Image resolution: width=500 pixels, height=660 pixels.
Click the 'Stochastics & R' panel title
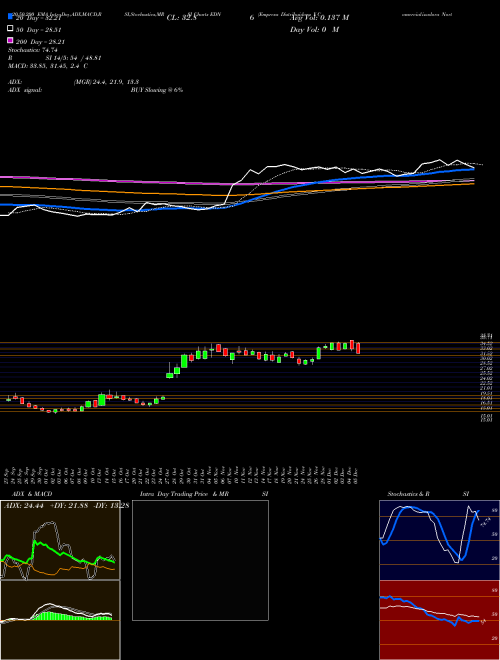[408, 494]
